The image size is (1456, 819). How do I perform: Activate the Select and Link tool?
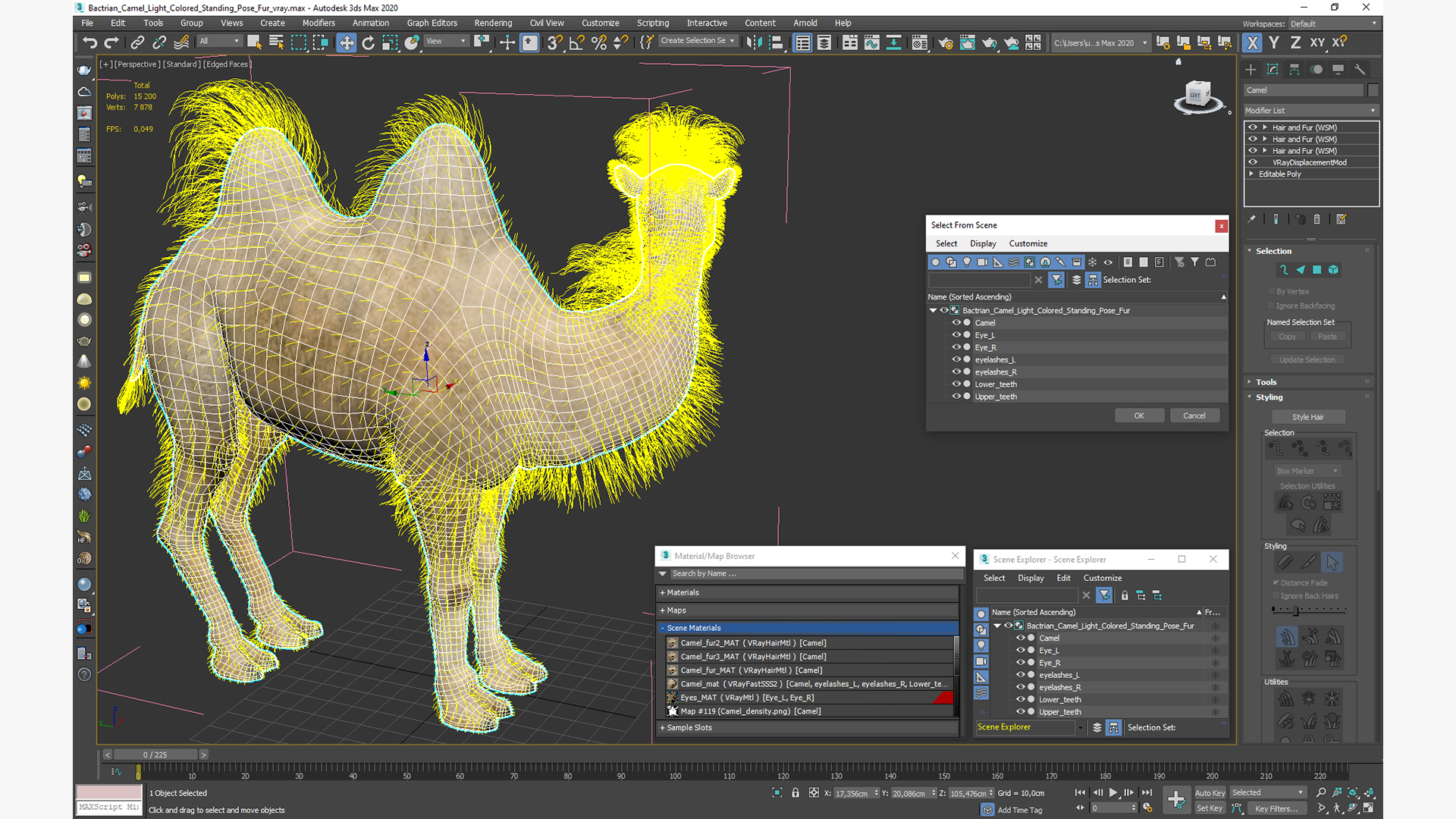[x=137, y=42]
